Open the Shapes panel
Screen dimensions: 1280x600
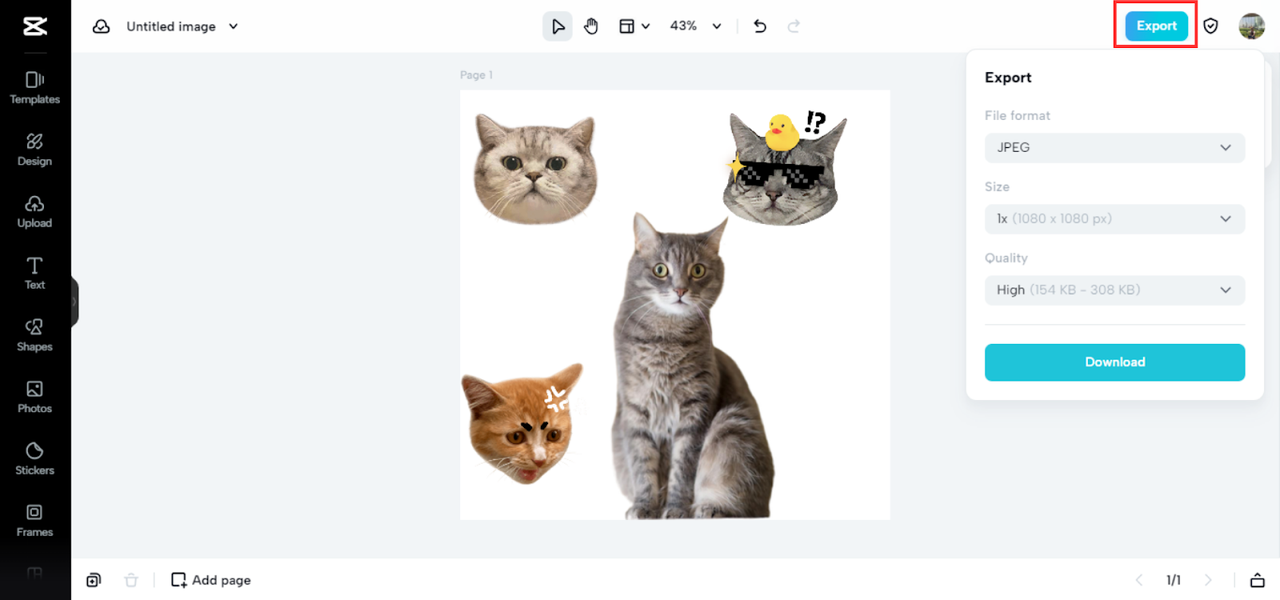[x=35, y=335]
